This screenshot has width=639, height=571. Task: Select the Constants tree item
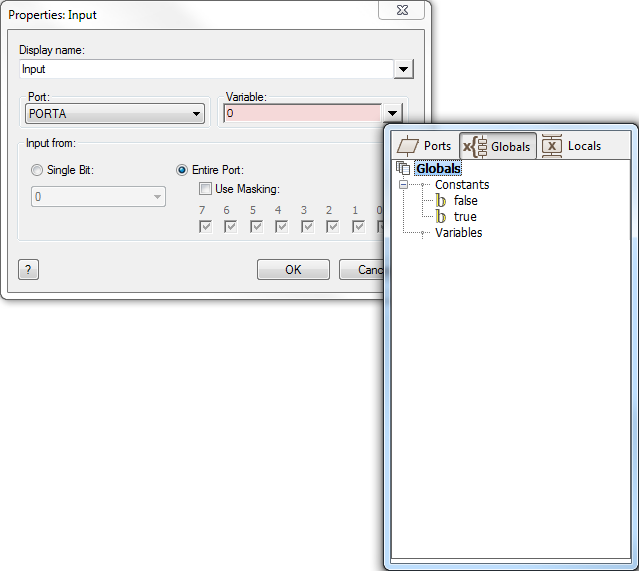click(x=462, y=185)
